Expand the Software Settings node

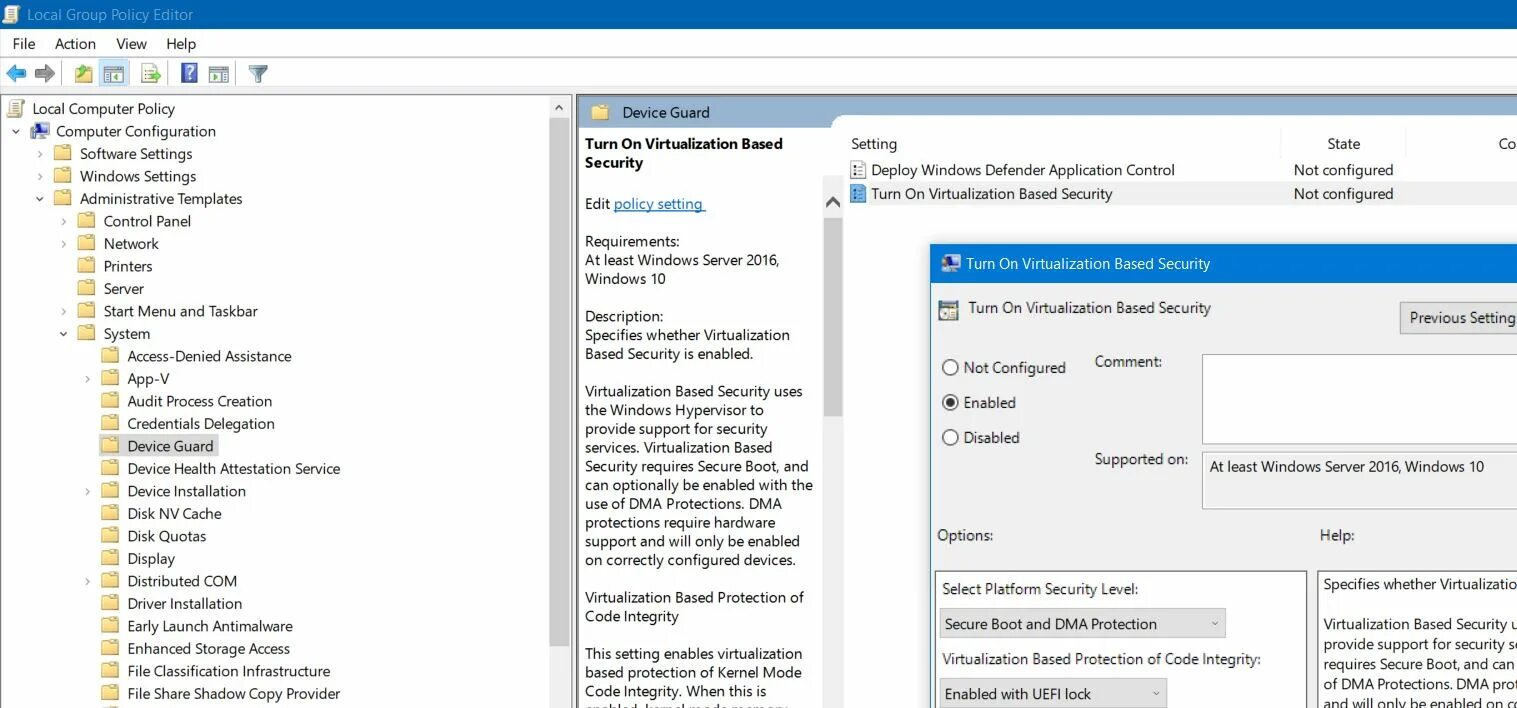coord(40,153)
